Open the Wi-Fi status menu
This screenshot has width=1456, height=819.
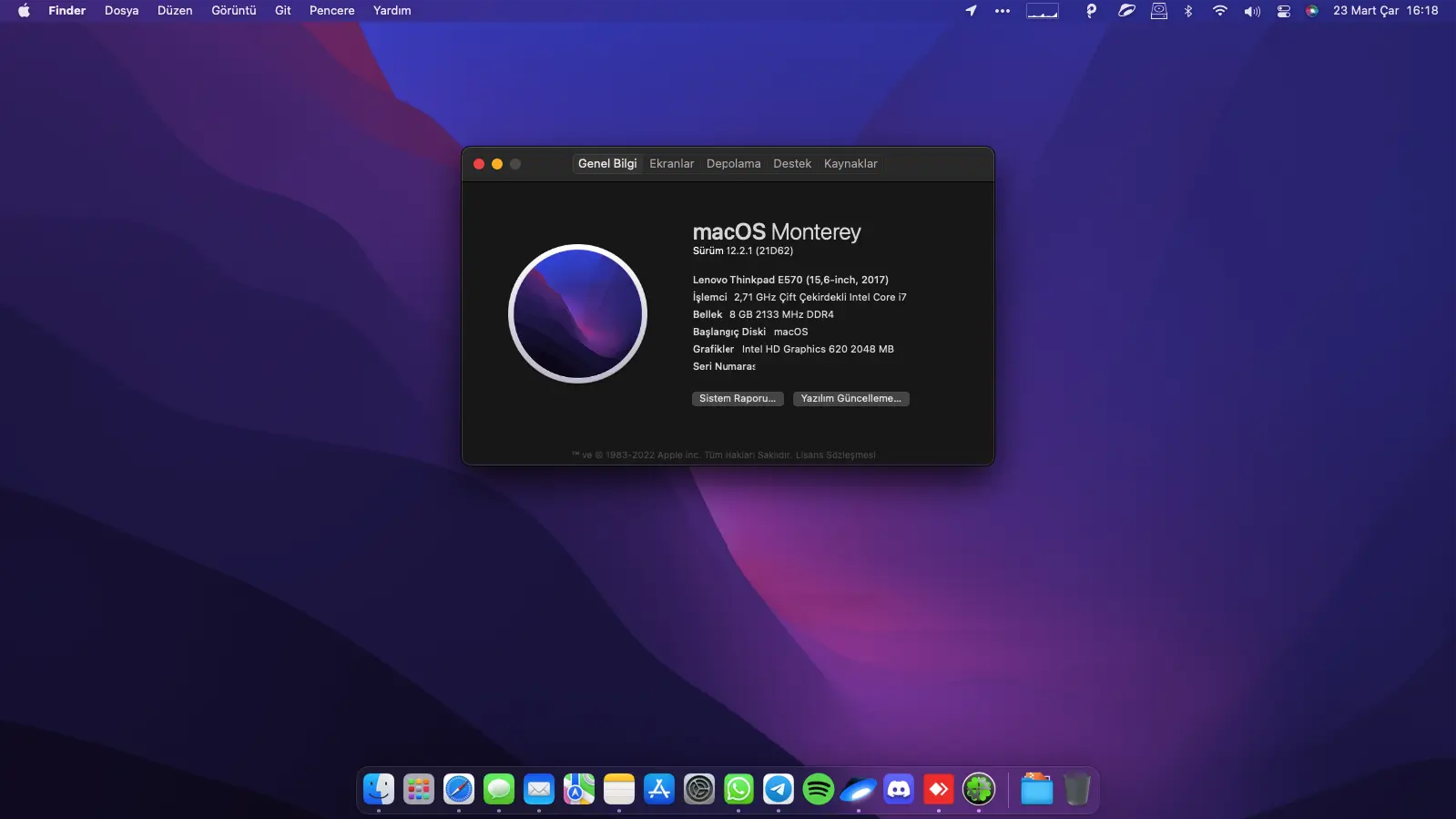[x=1220, y=11]
